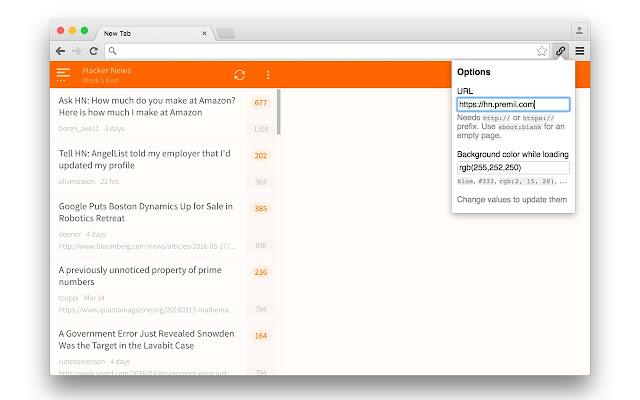
Task: Refresh Hacker News stories with the sync icon
Action: [240, 75]
